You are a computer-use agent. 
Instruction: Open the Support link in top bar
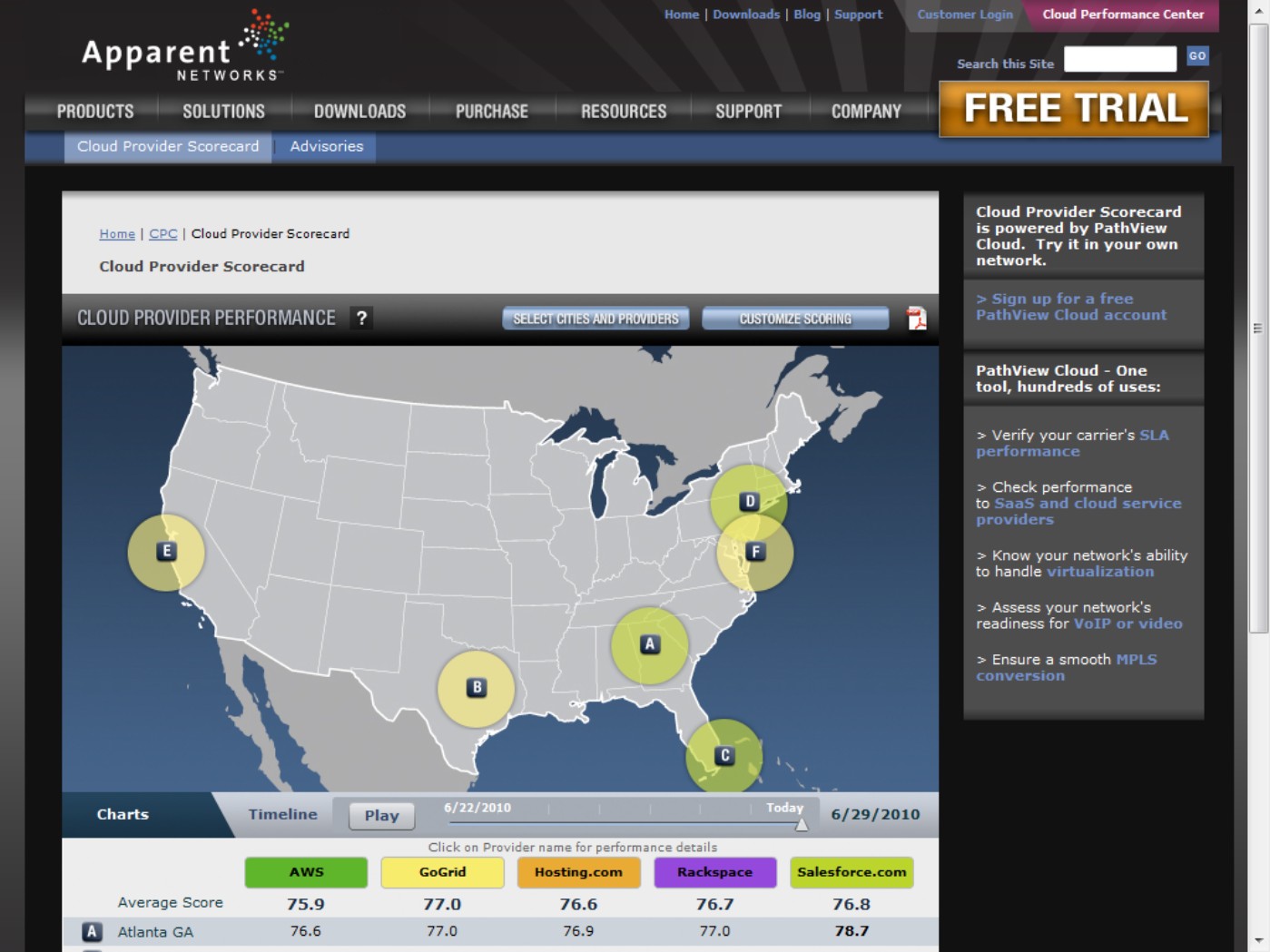859,15
